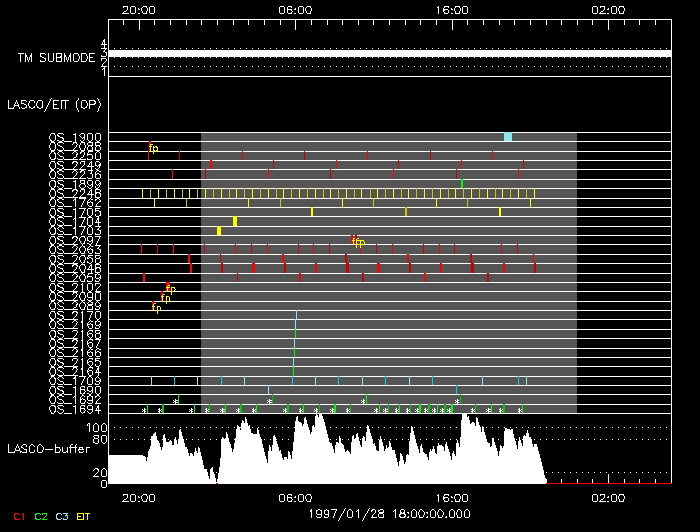Select the OS_1900 row label
The height and width of the screenshot is (532, 700).
pyautogui.click(x=74, y=138)
